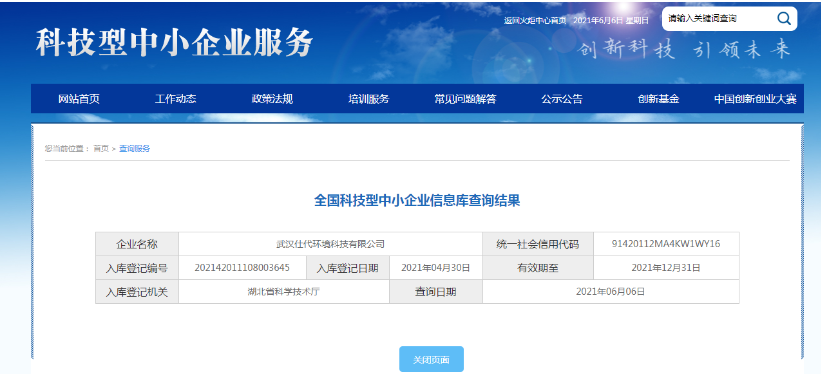Open 常见问题解答 page

point(465,99)
